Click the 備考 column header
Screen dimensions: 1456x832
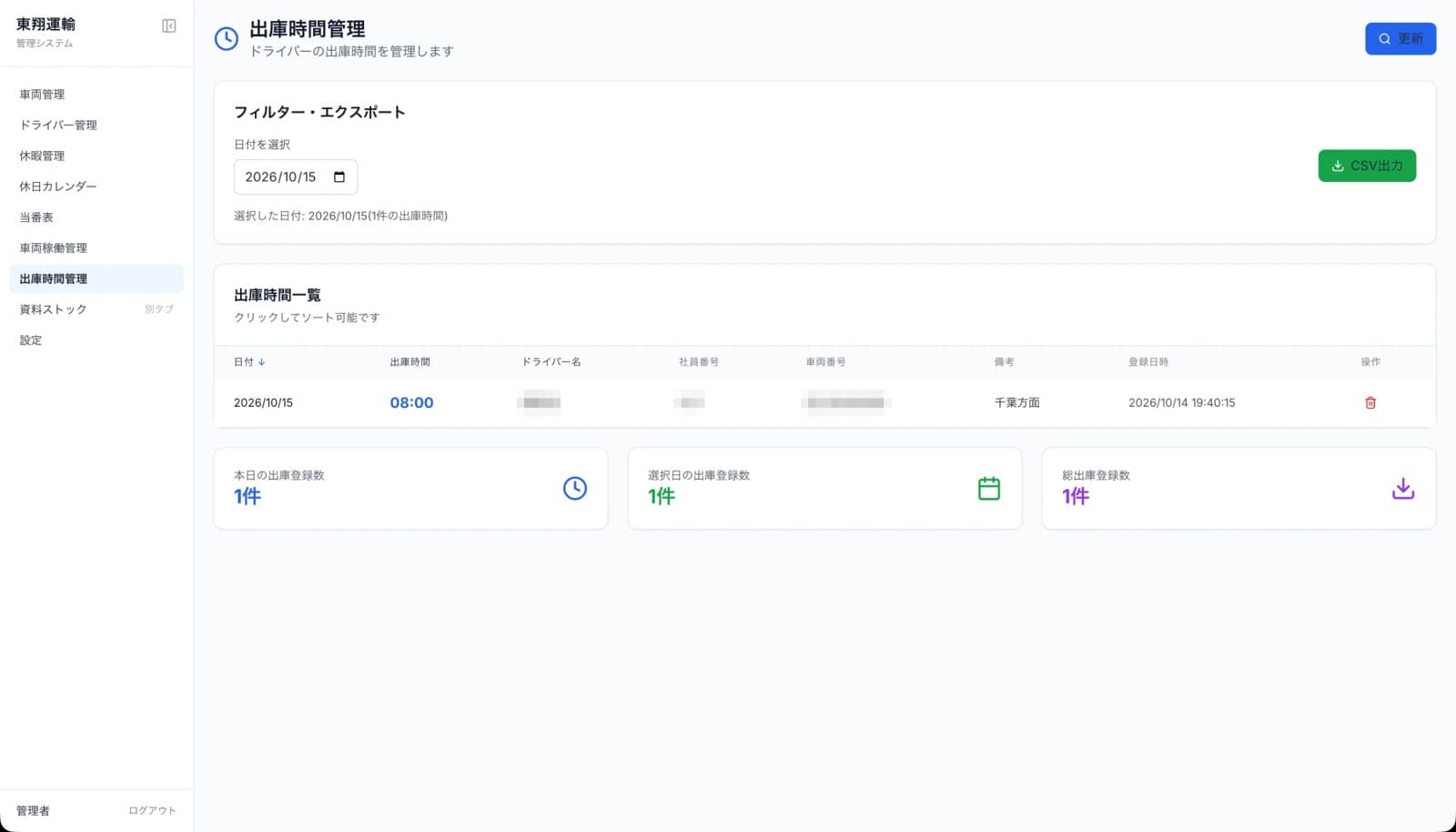(1004, 362)
